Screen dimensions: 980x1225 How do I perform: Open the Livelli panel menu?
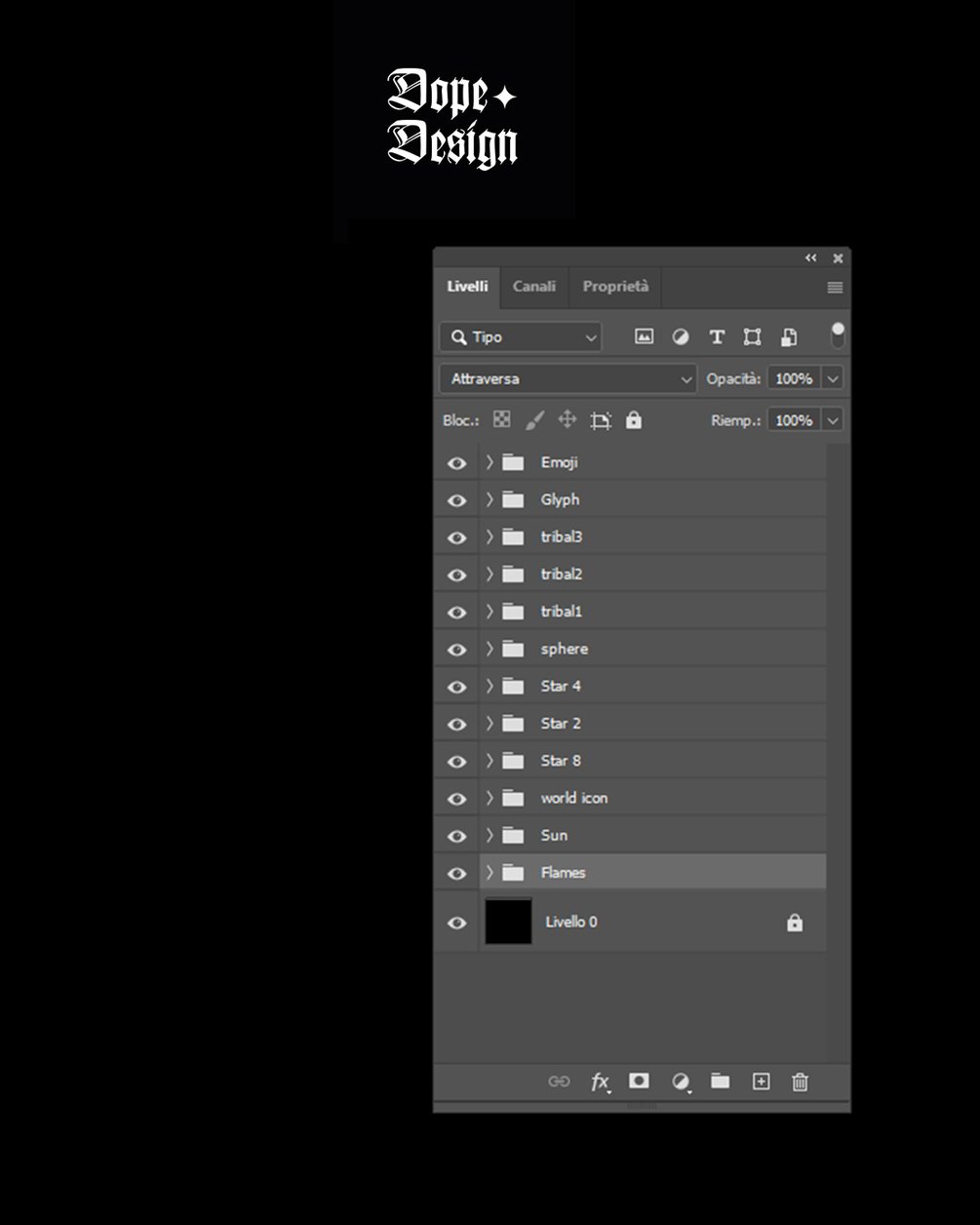(834, 287)
